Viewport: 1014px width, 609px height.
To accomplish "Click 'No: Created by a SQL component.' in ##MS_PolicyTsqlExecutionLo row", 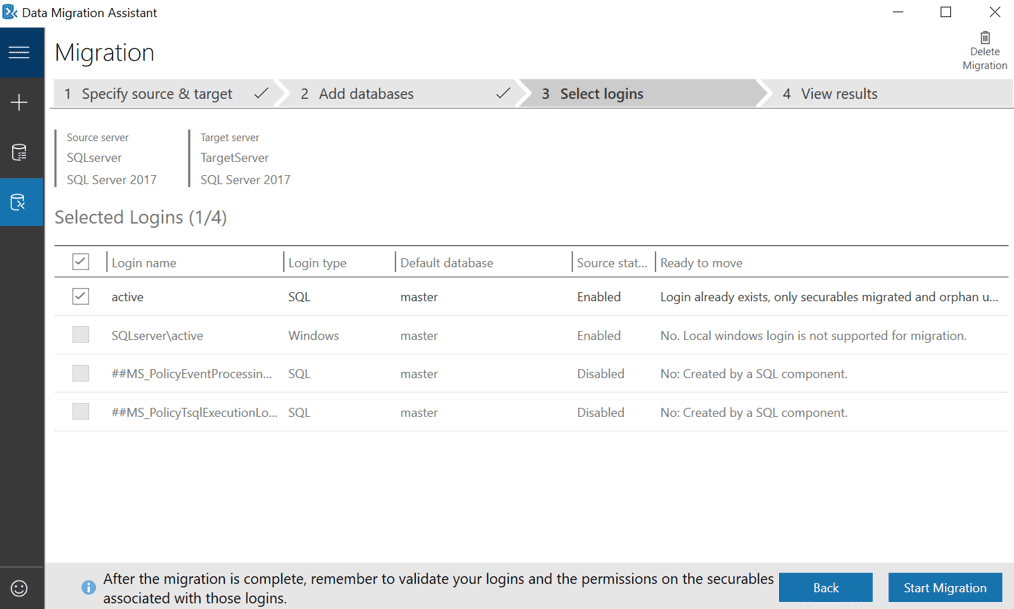I will click(753, 412).
